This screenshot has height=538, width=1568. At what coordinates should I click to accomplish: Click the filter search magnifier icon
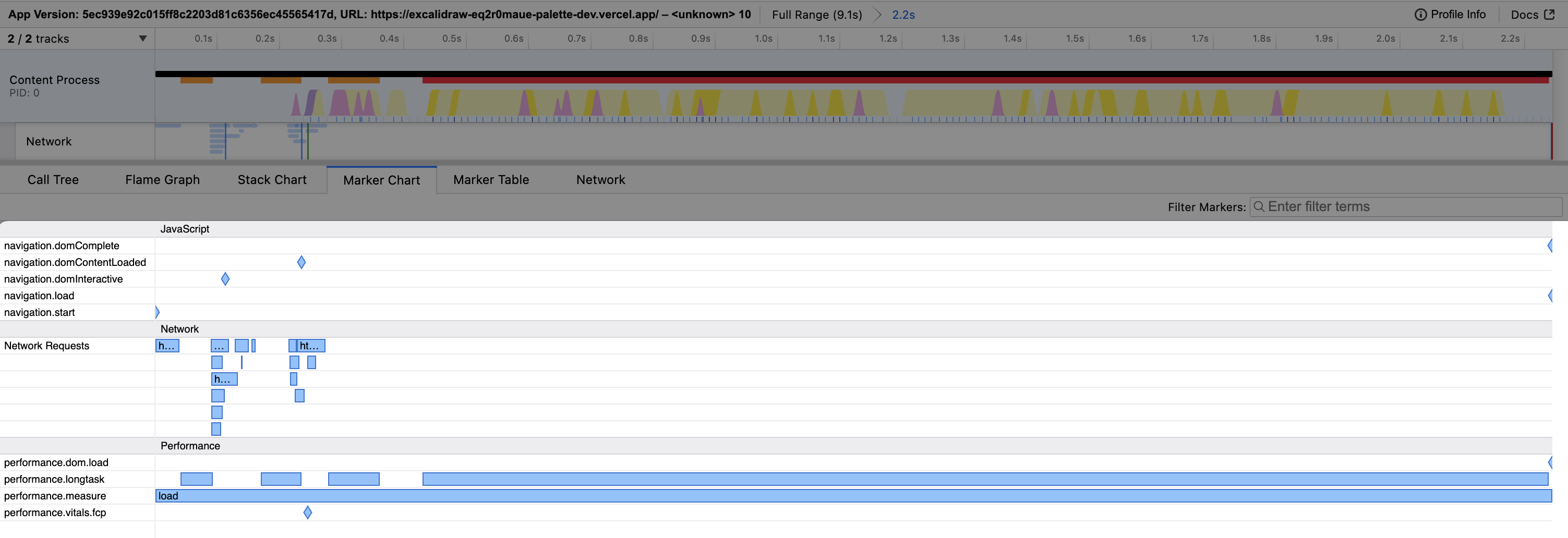[x=1259, y=207]
